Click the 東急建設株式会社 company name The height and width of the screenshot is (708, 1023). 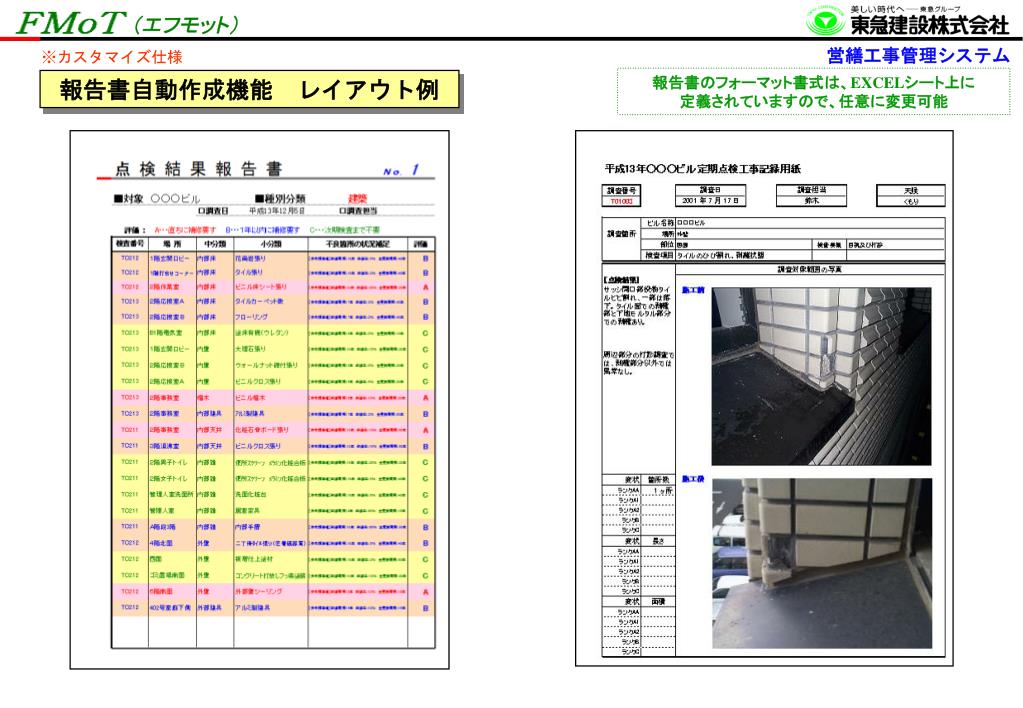[x=930, y=25]
